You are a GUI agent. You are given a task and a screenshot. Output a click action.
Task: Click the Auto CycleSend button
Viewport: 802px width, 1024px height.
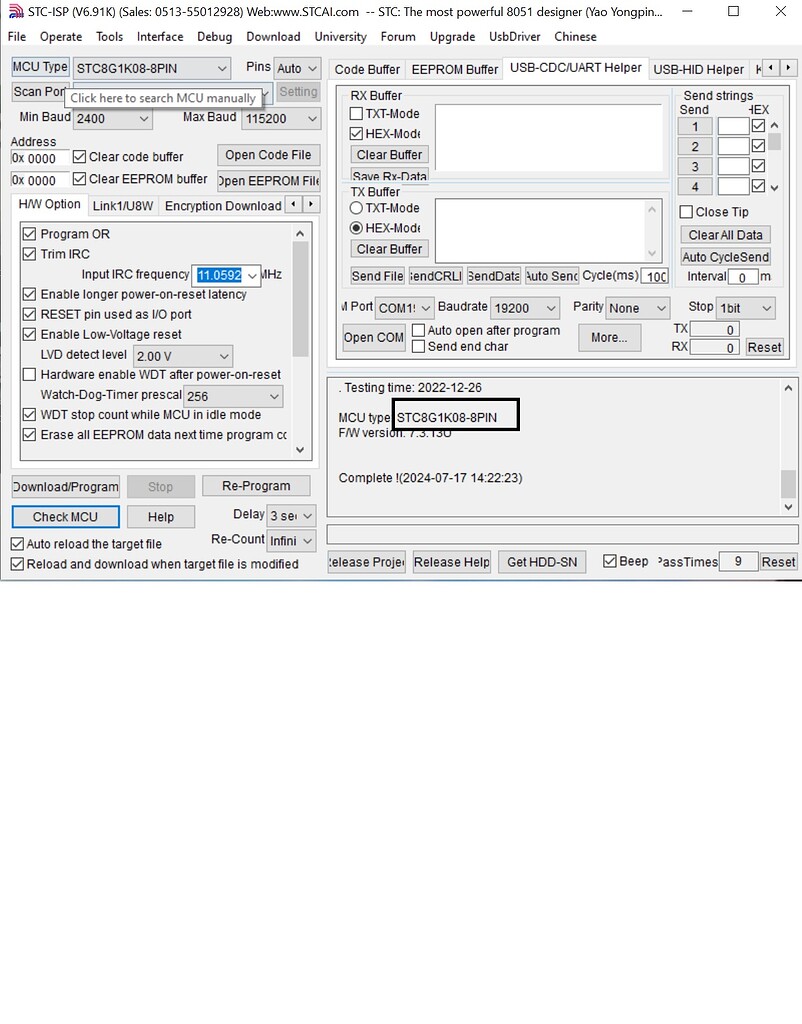[724, 256]
